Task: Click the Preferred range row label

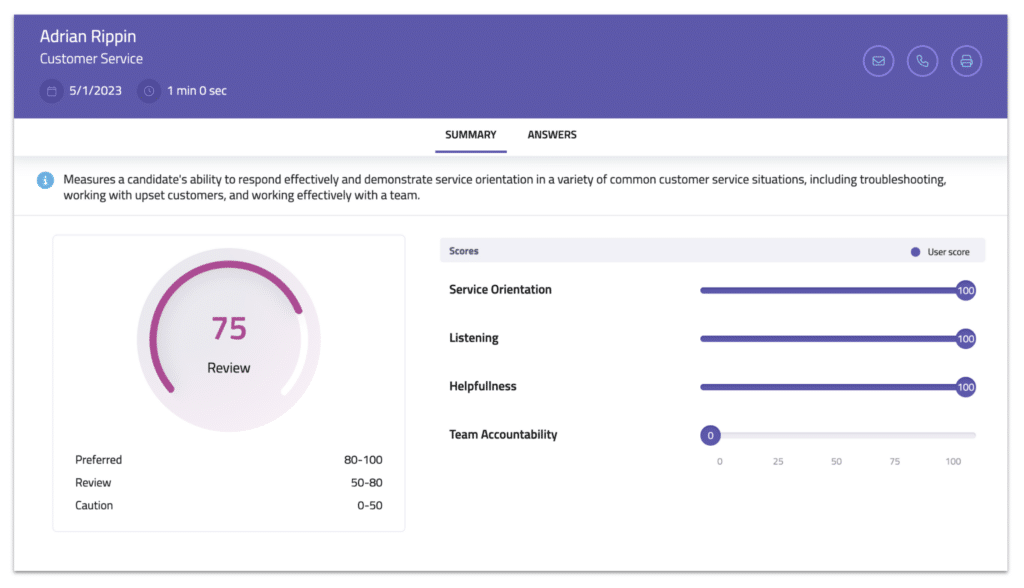Action: [99, 460]
